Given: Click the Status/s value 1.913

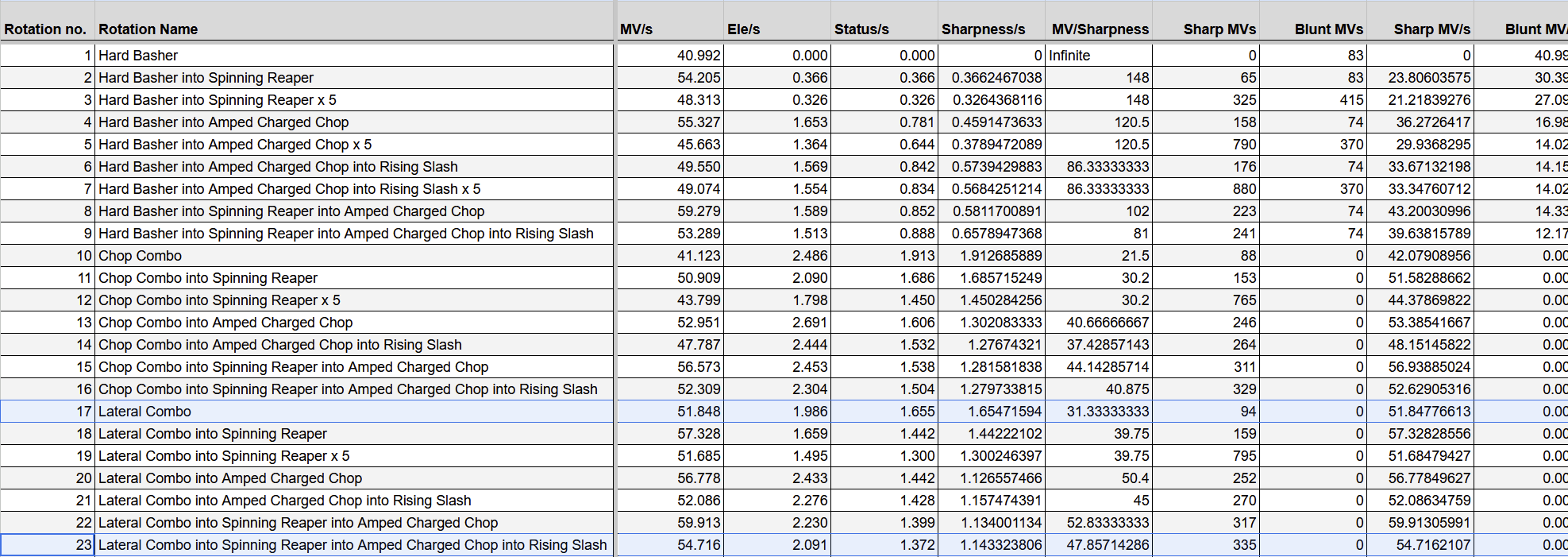Looking at the screenshot, I should [884, 256].
